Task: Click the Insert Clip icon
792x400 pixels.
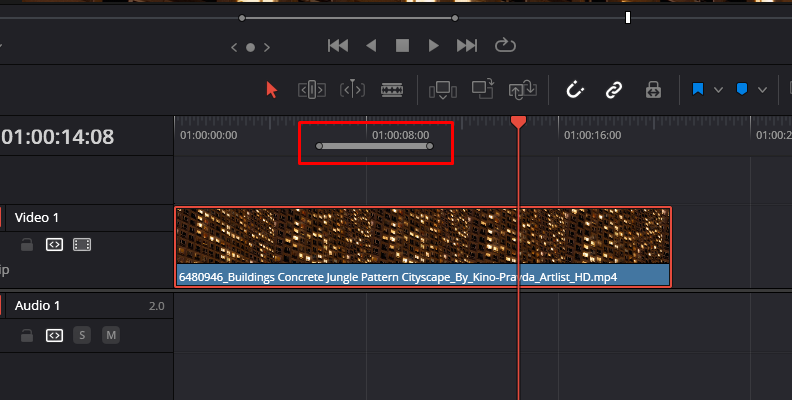Action: (x=442, y=90)
